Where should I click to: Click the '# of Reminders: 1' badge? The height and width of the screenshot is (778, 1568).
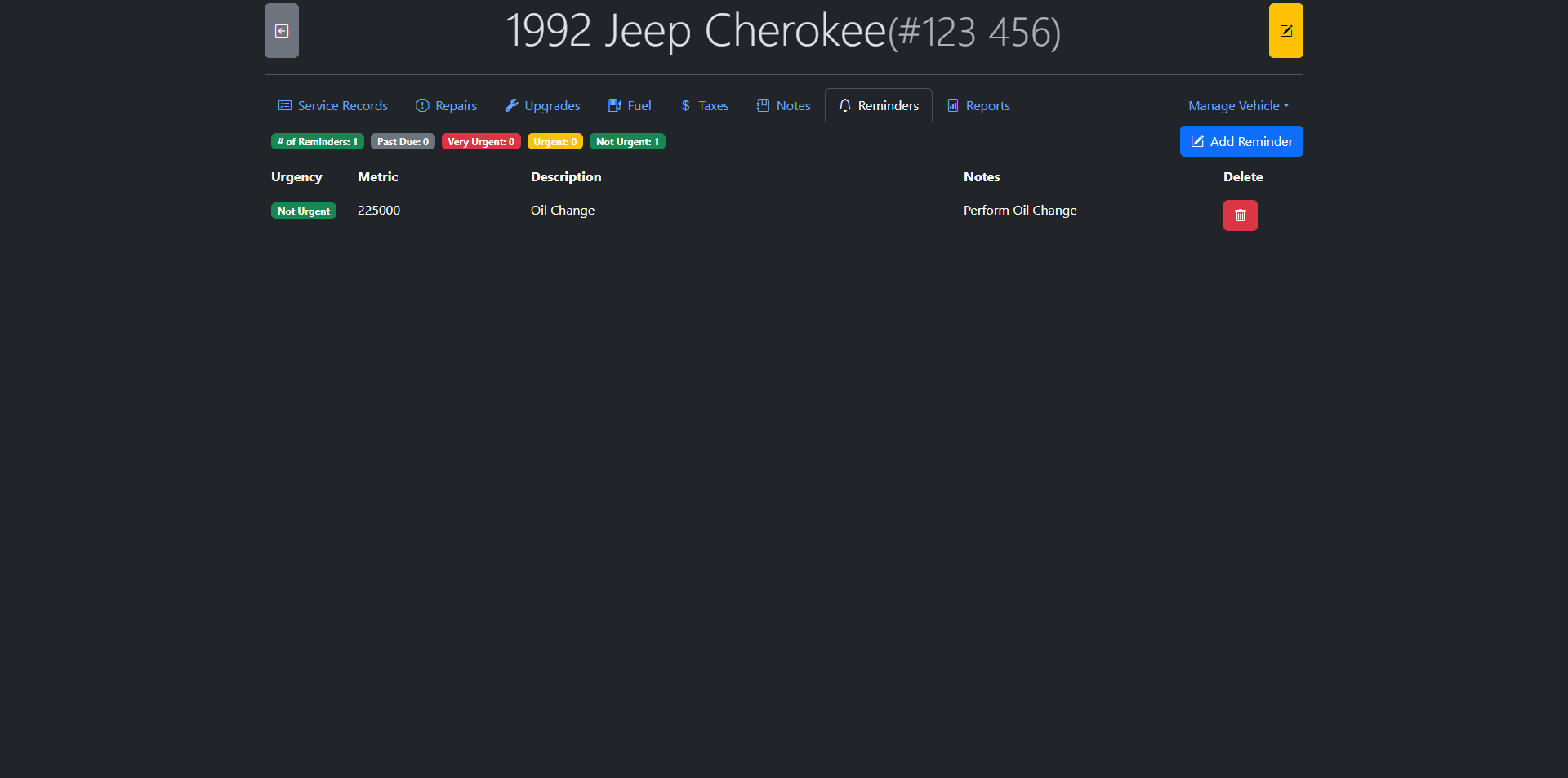pyautogui.click(x=317, y=142)
